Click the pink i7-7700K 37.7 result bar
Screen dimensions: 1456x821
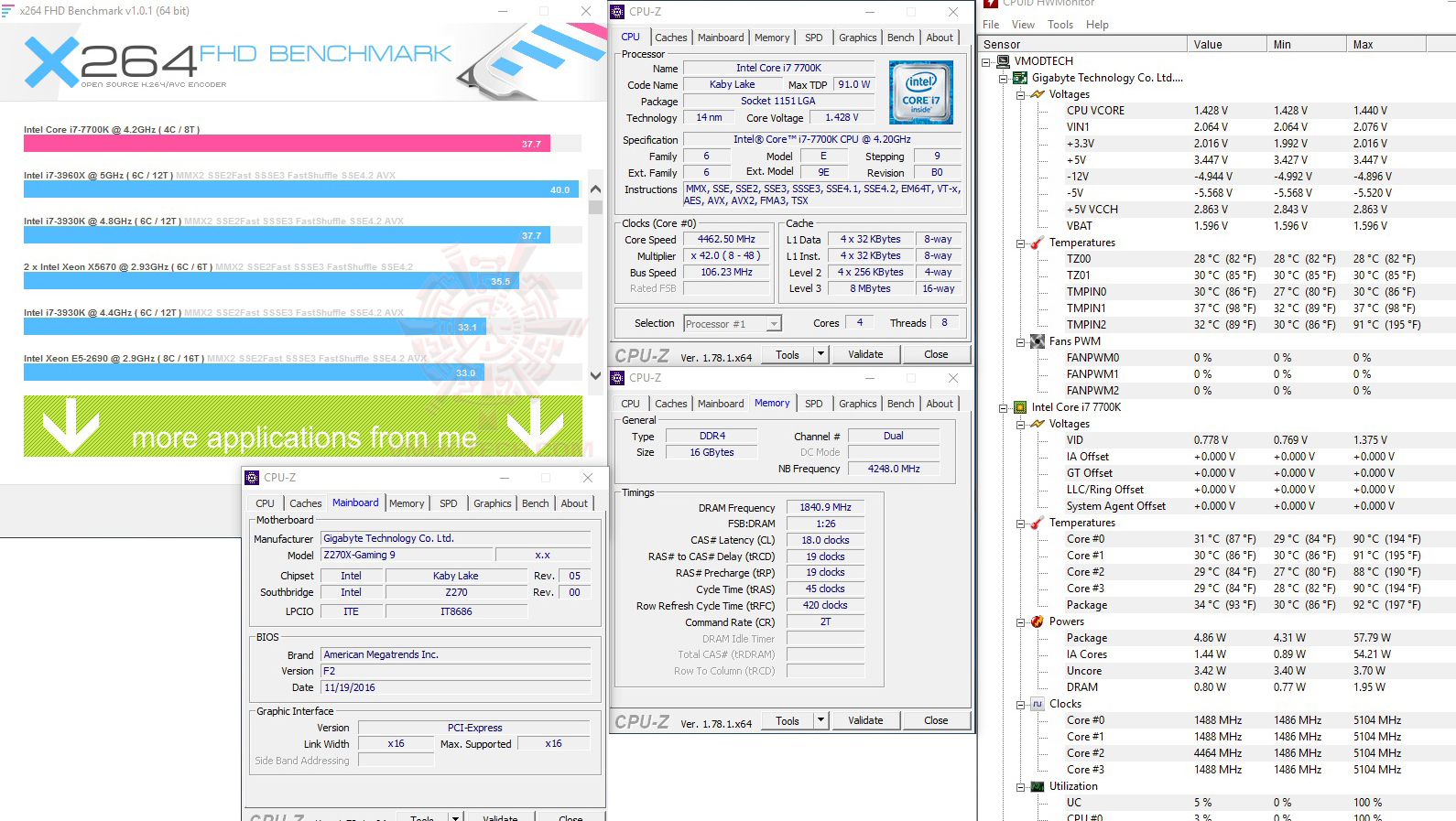[287, 144]
